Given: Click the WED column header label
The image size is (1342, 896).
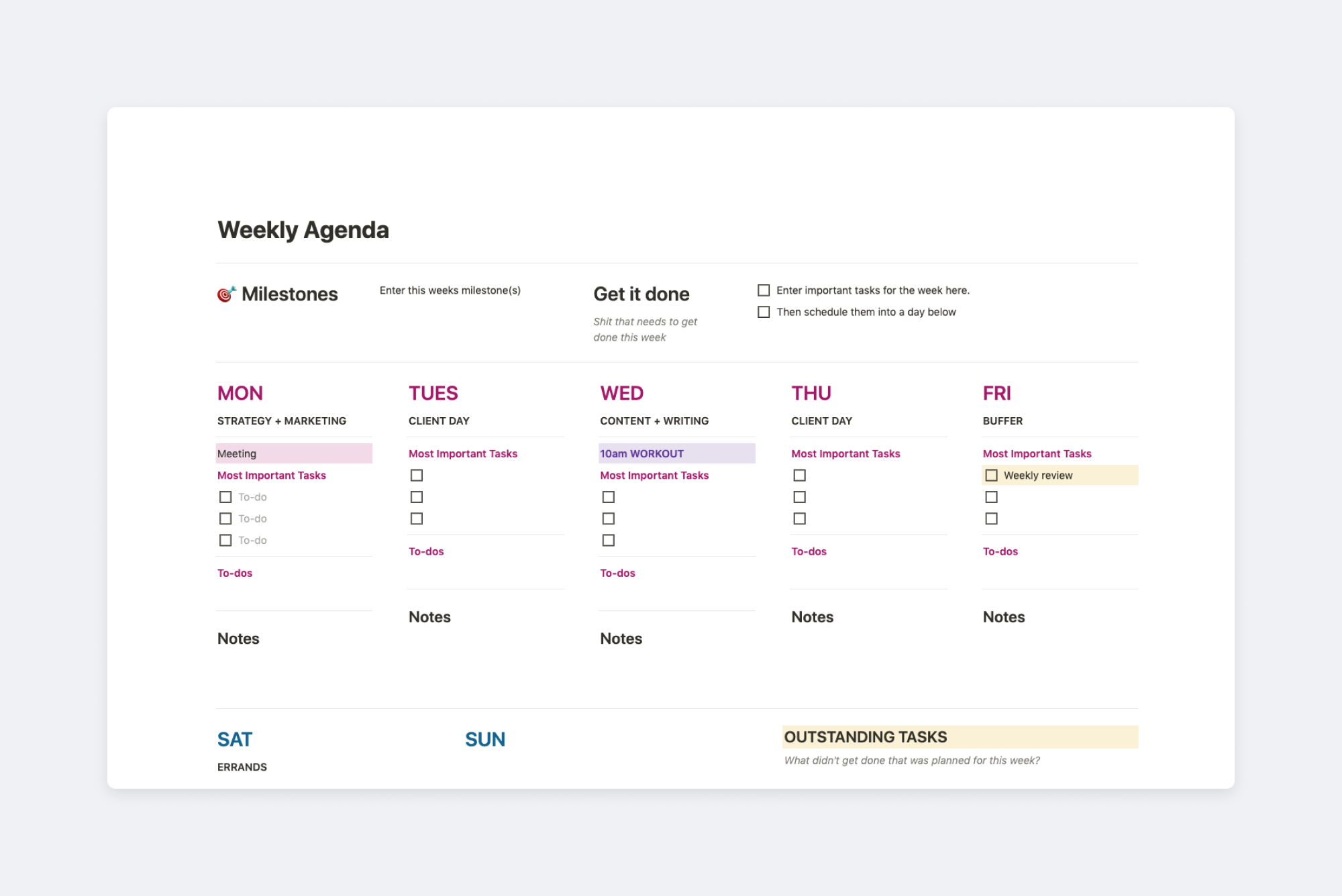Looking at the screenshot, I should coord(621,392).
